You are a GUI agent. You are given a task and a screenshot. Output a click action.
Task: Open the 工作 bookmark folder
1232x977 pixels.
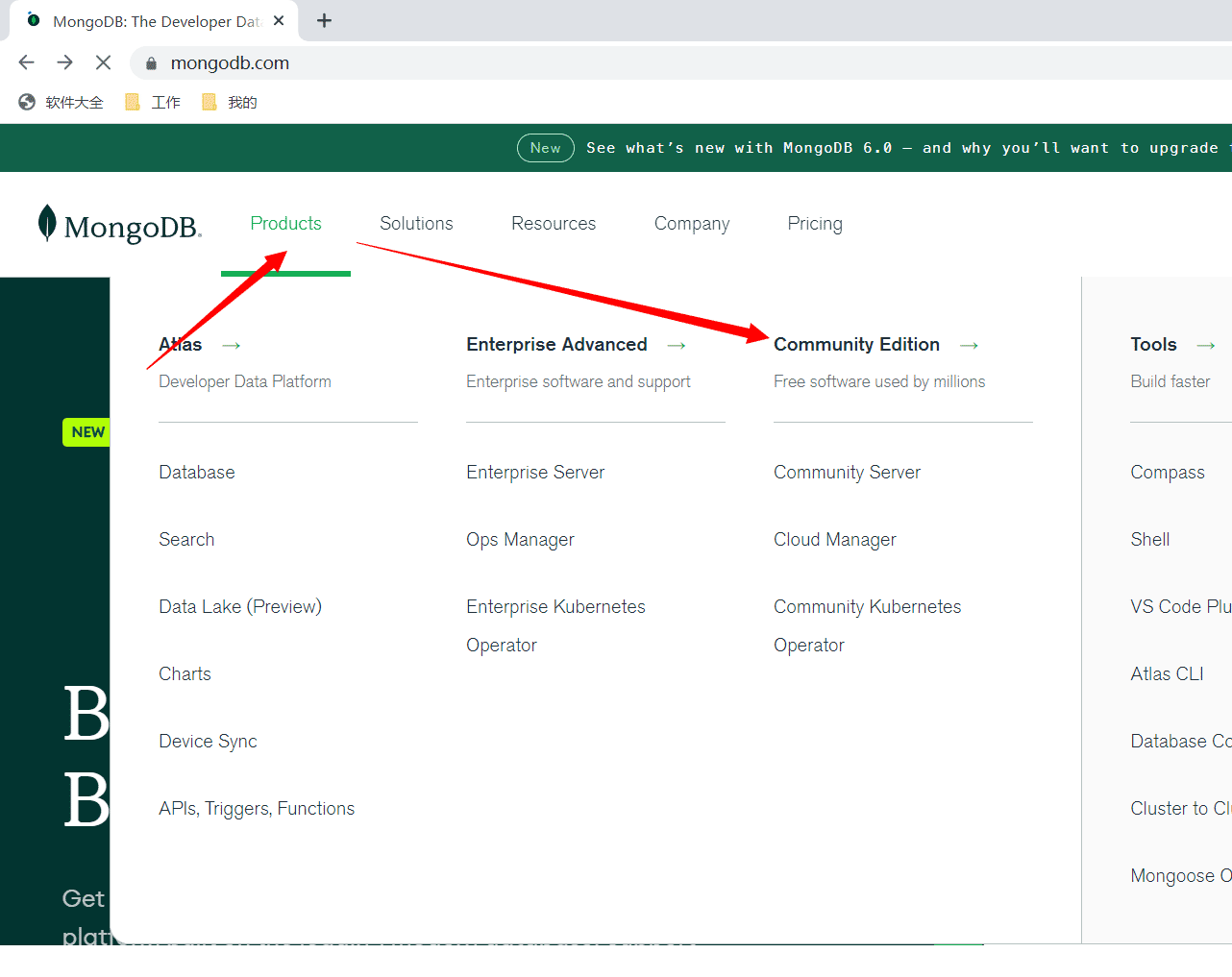click(x=154, y=102)
